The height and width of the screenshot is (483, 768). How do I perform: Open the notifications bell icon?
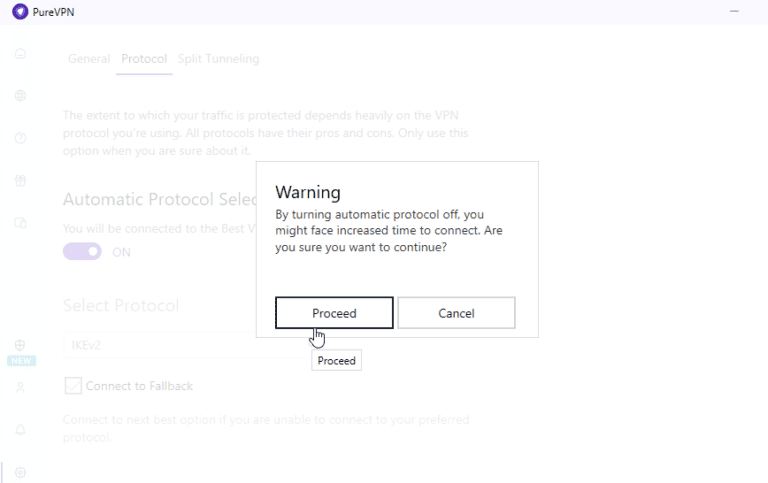(20, 430)
